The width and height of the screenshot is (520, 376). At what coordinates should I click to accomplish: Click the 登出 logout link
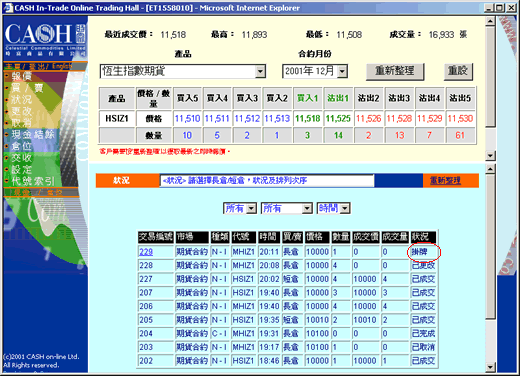point(38,66)
